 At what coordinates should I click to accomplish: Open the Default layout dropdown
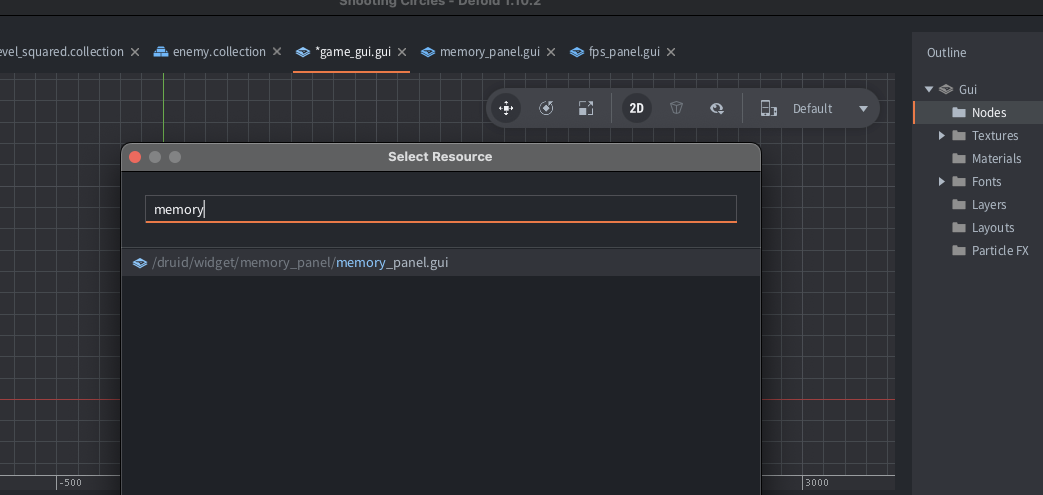(x=863, y=108)
